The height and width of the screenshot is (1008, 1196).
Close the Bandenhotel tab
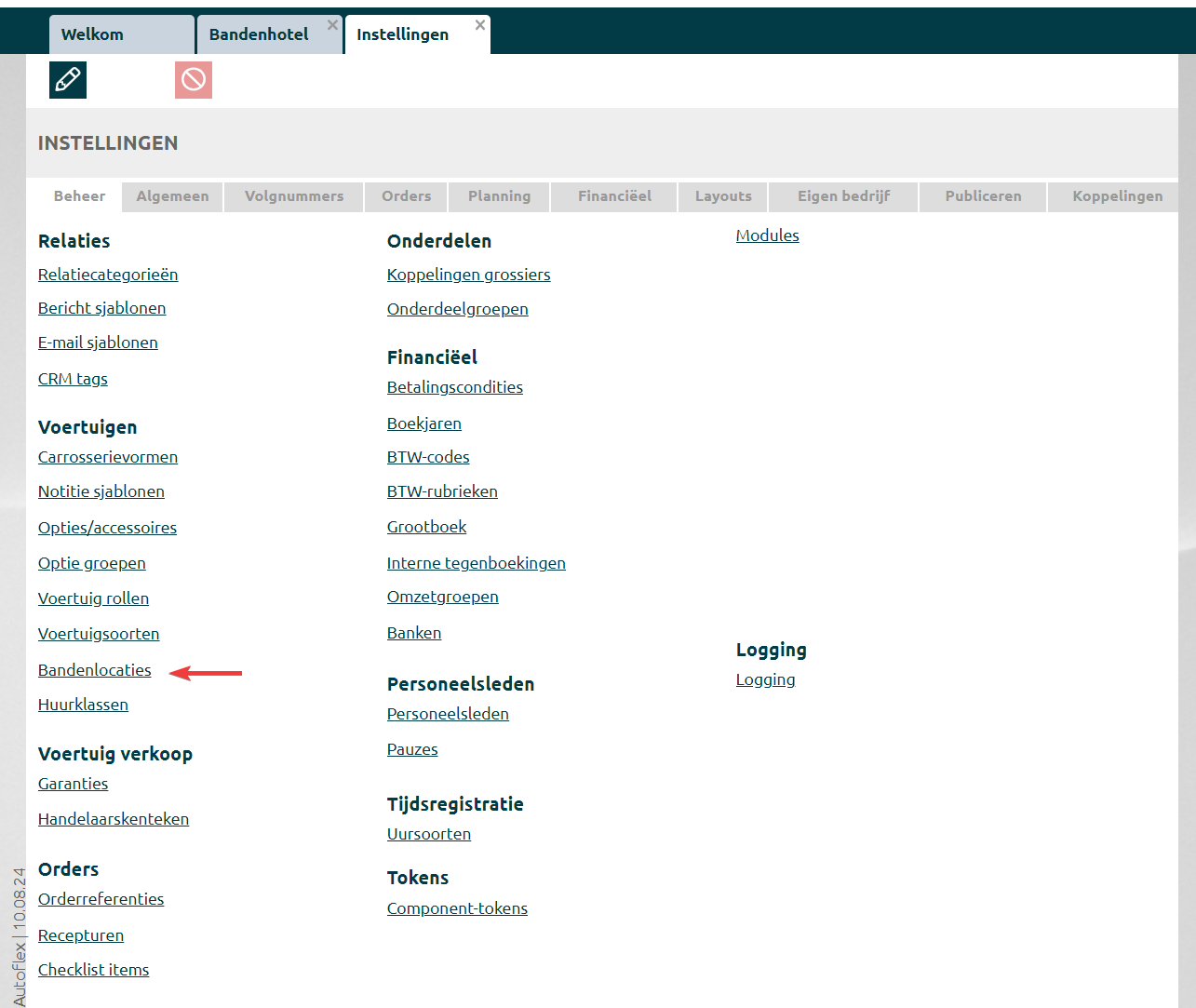[332, 25]
